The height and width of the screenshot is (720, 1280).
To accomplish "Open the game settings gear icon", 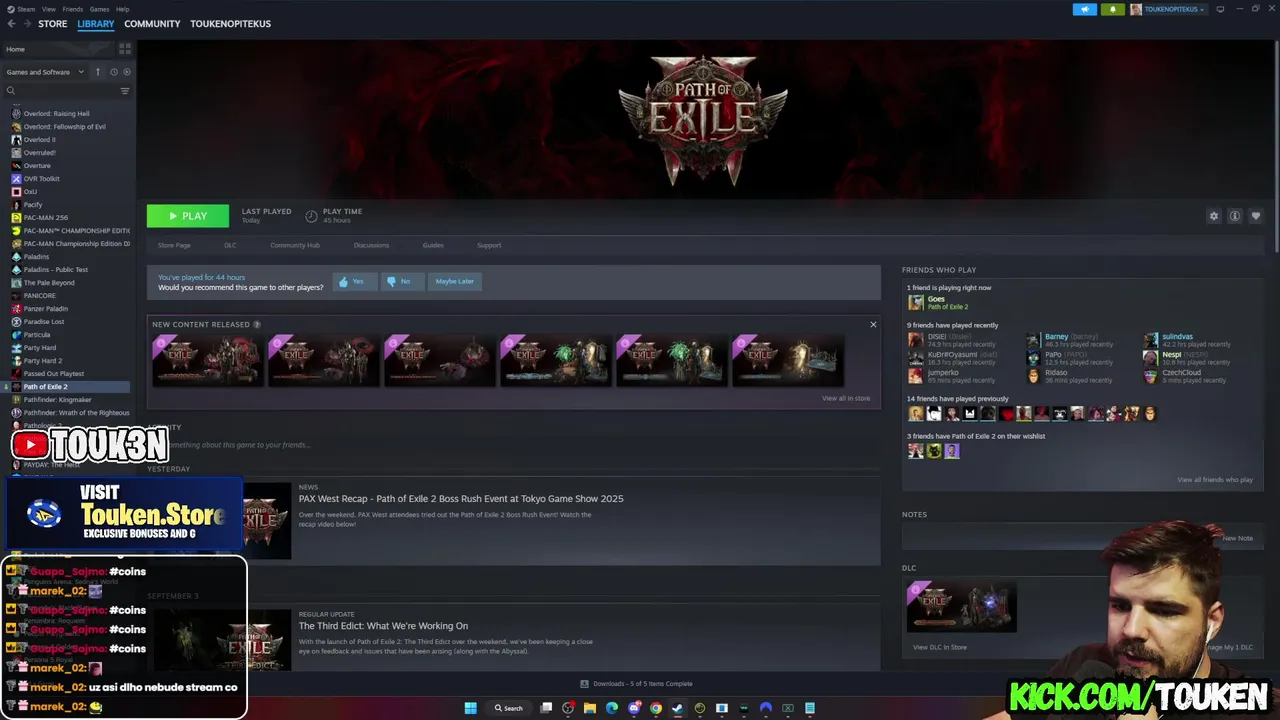I will (x=1214, y=216).
